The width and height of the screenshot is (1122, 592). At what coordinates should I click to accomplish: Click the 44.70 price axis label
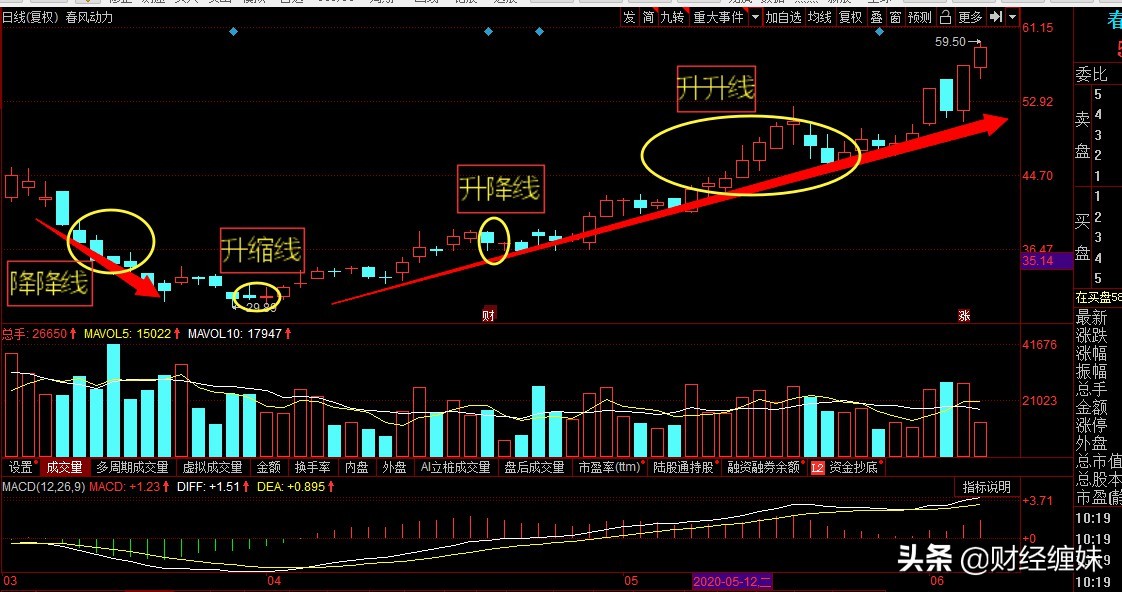(1038, 175)
